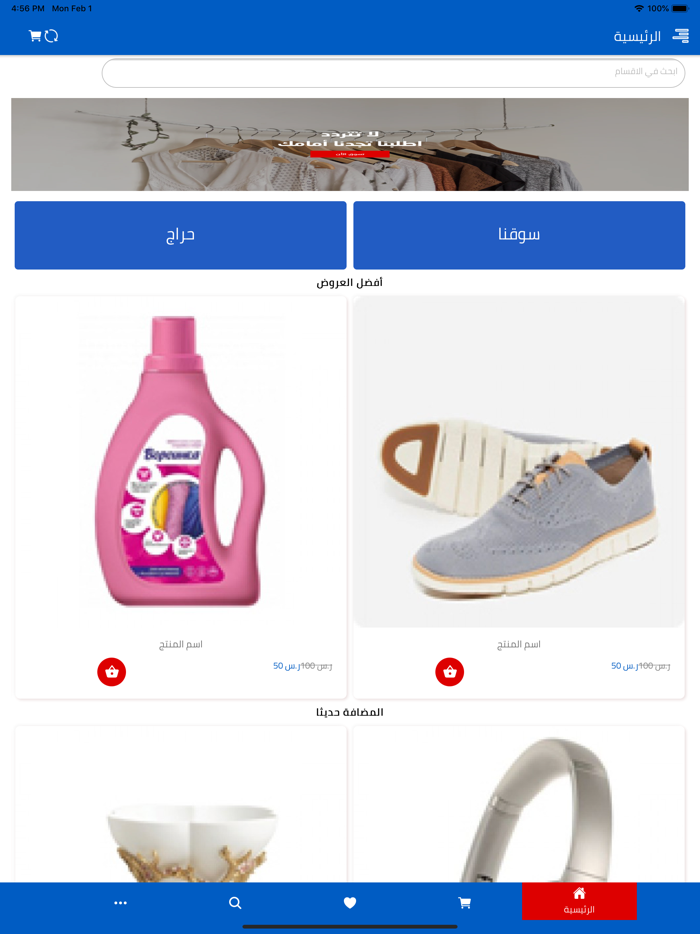Open the pink detergent bottle image
This screenshot has height=934, width=700.
click(181, 462)
